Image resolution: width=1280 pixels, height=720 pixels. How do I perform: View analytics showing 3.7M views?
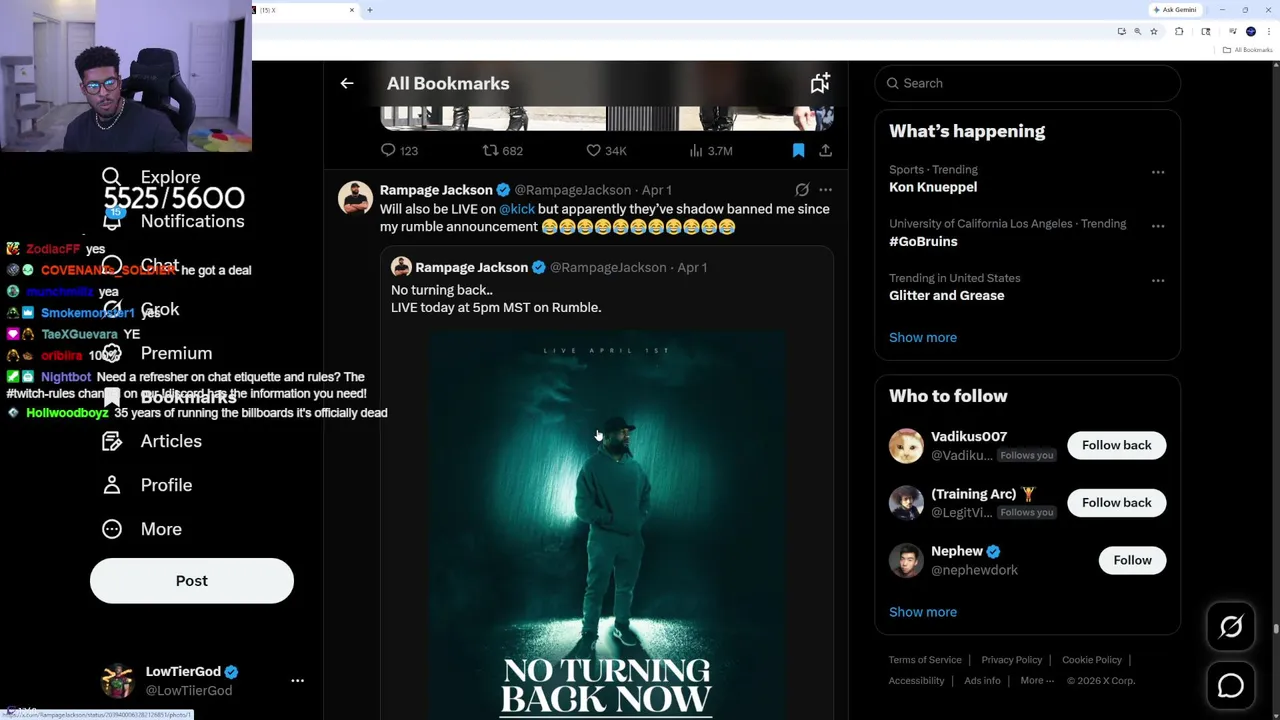711,150
